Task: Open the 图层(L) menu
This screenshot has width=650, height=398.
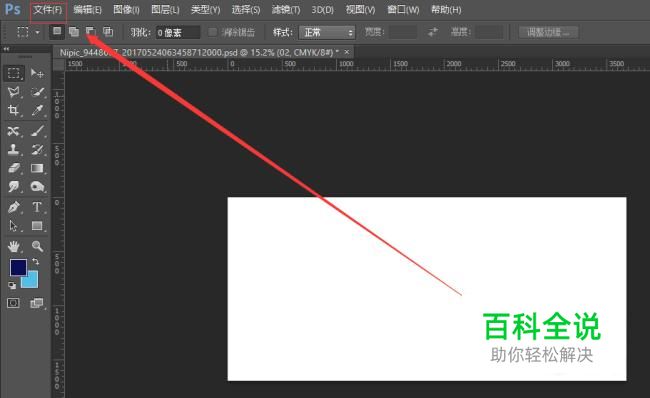Action: (x=165, y=10)
